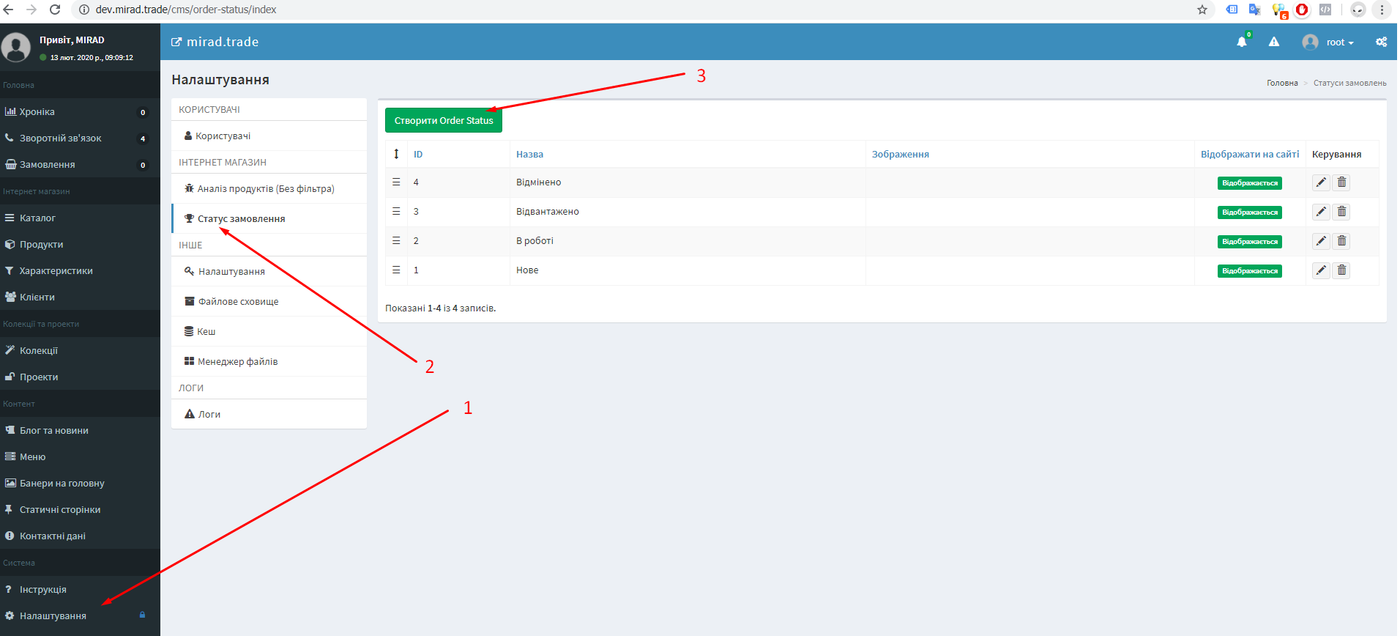Click the red Opera-style extension icon
Screen dimensions: 1400x636
point(1302,9)
